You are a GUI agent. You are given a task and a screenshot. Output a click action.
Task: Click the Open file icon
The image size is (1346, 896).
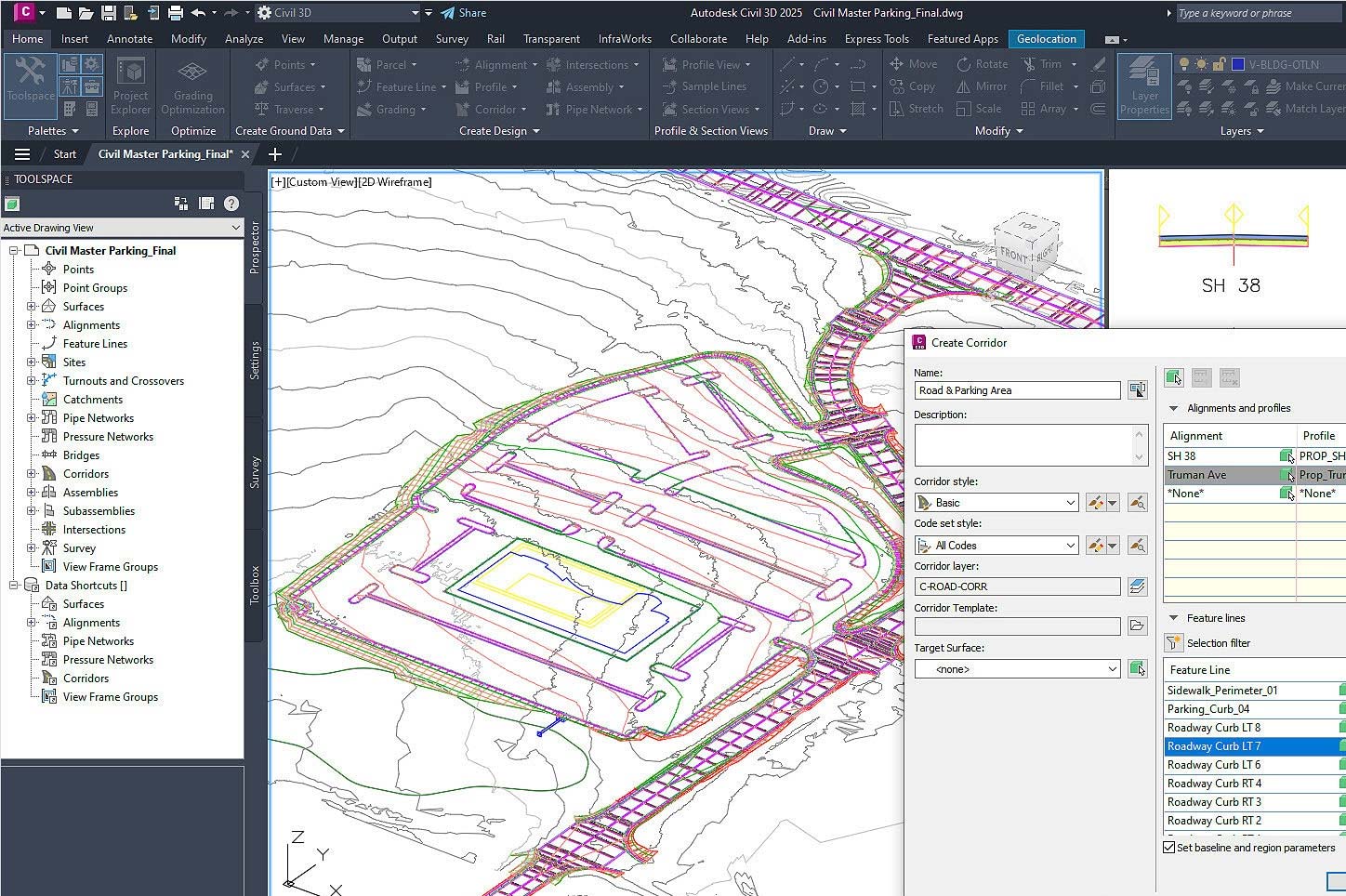86,13
